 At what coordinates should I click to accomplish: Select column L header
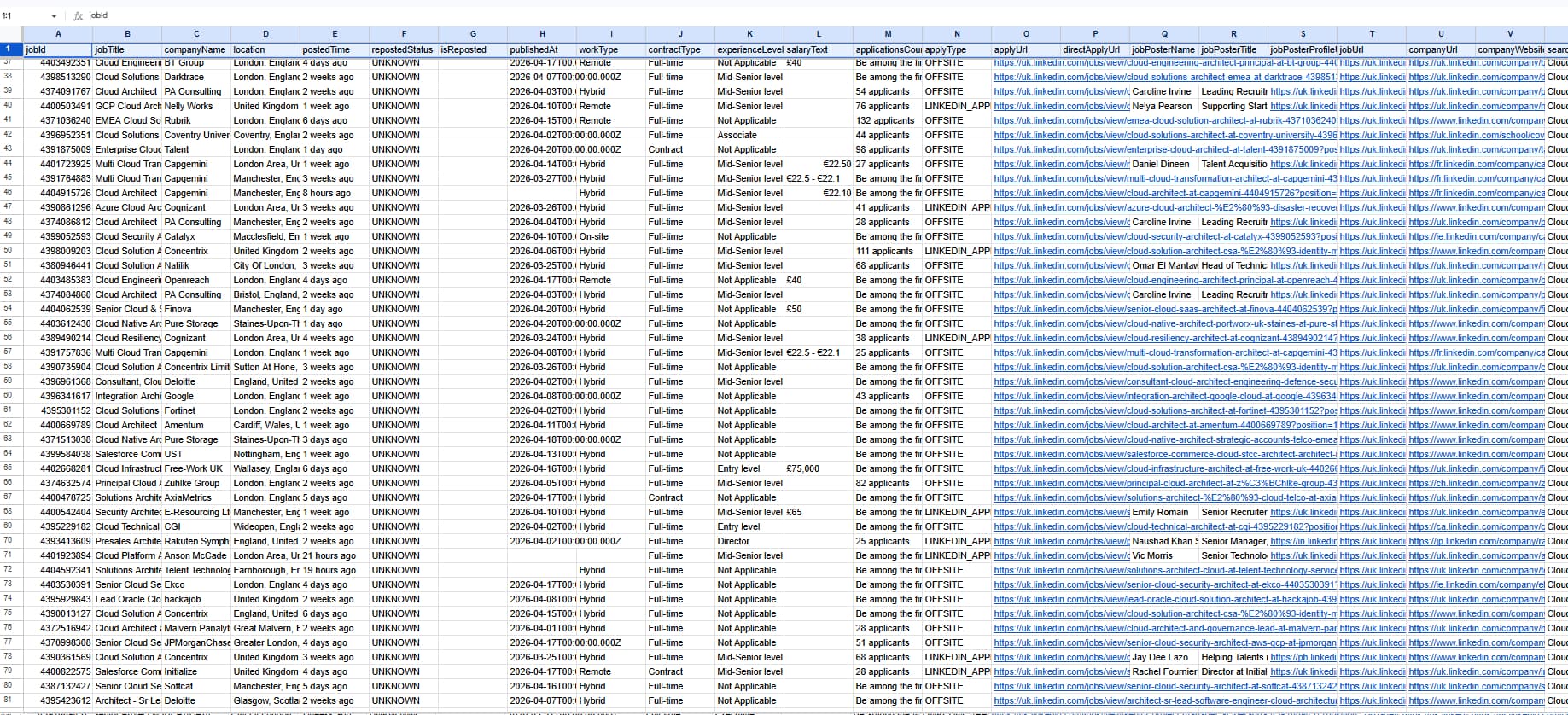[x=819, y=34]
